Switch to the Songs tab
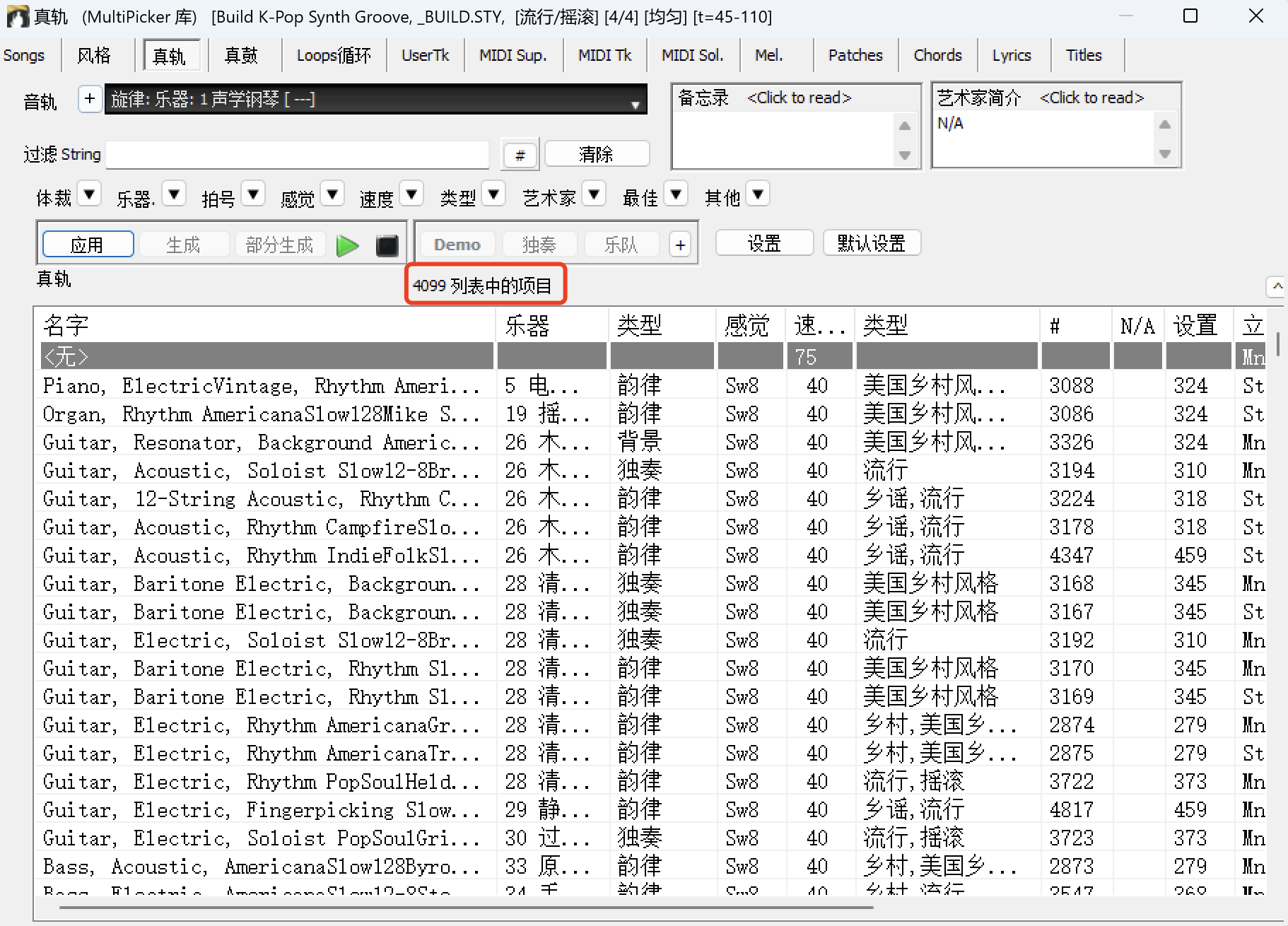The image size is (1288, 926). (24, 55)
